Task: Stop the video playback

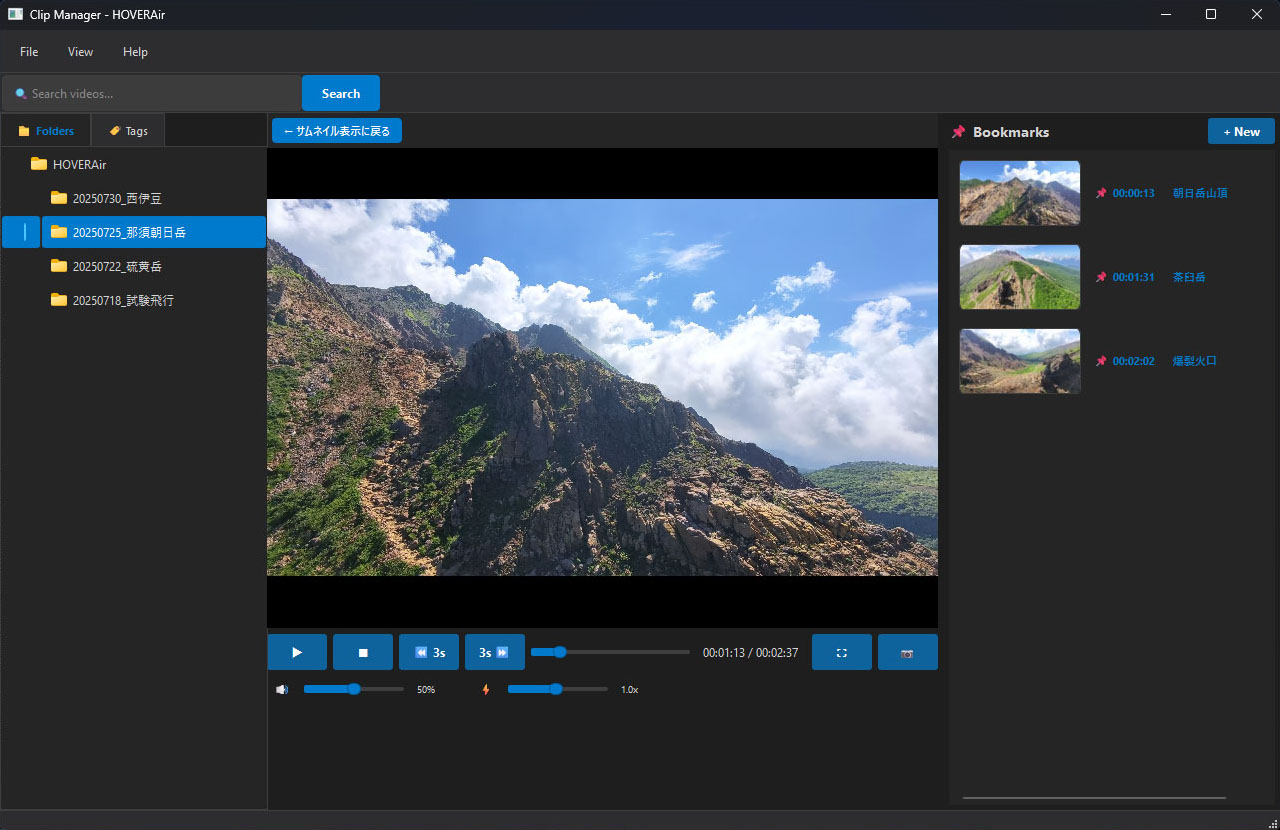Action: click(363, 652)
